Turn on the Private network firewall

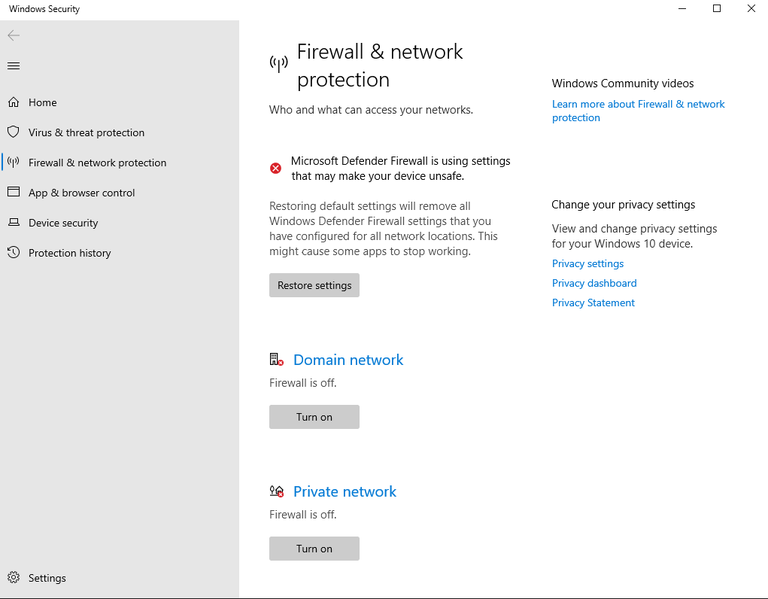314,549
